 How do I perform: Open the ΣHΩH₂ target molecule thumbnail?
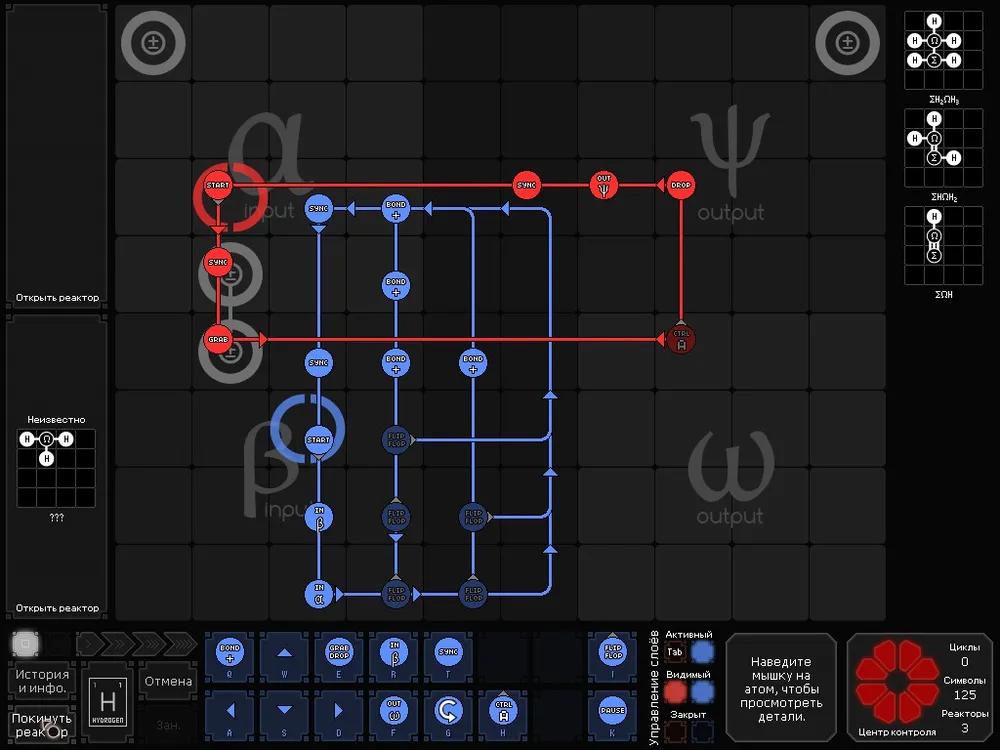(943, 148)
